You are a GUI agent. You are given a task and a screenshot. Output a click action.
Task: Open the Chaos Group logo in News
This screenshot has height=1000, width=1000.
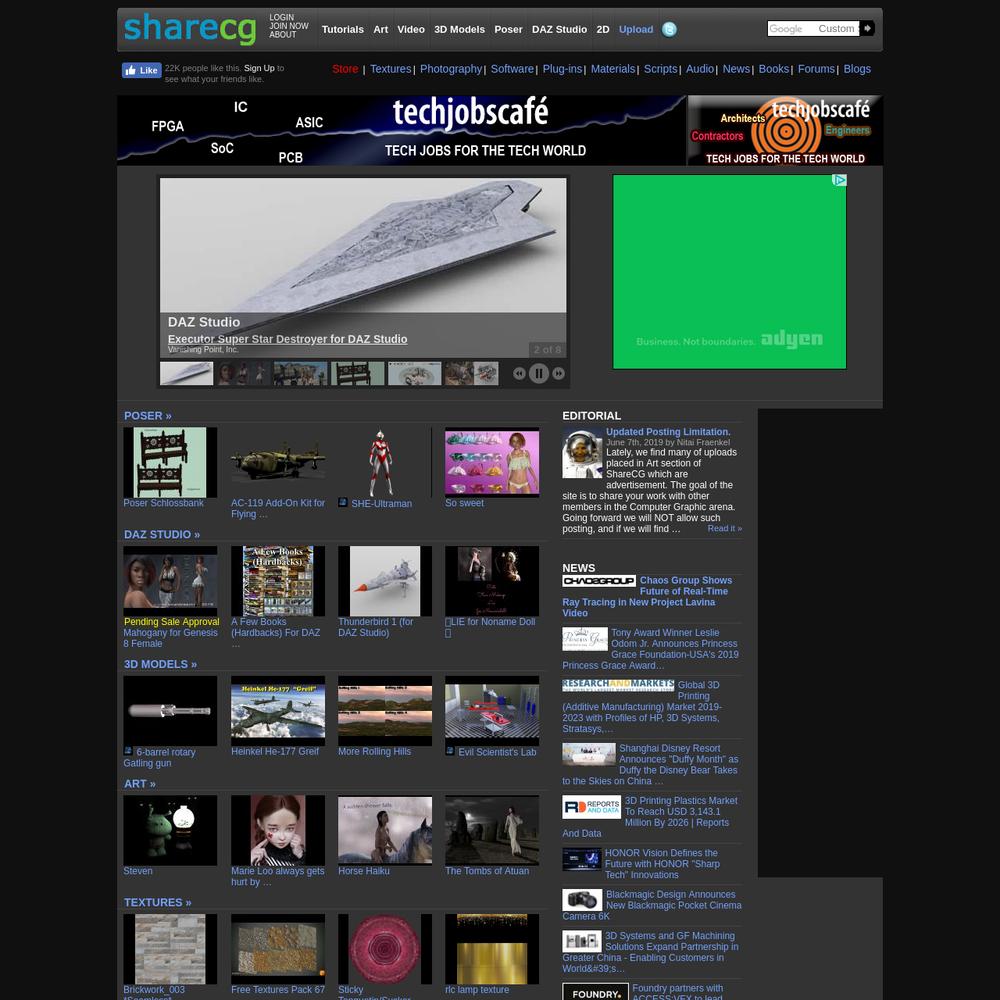click(x=599, y=581)
